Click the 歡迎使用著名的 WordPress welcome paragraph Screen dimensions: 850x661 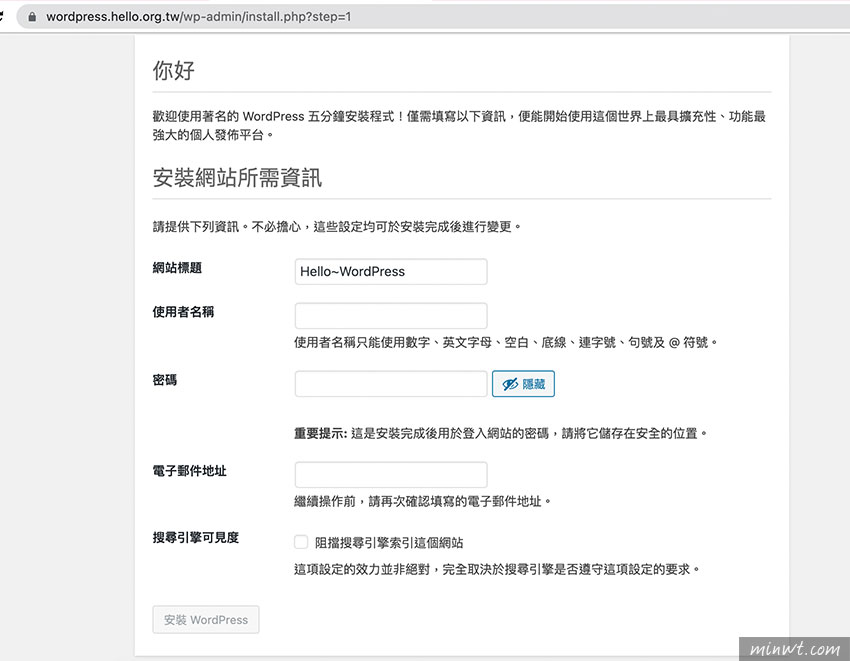click(459, 125)
